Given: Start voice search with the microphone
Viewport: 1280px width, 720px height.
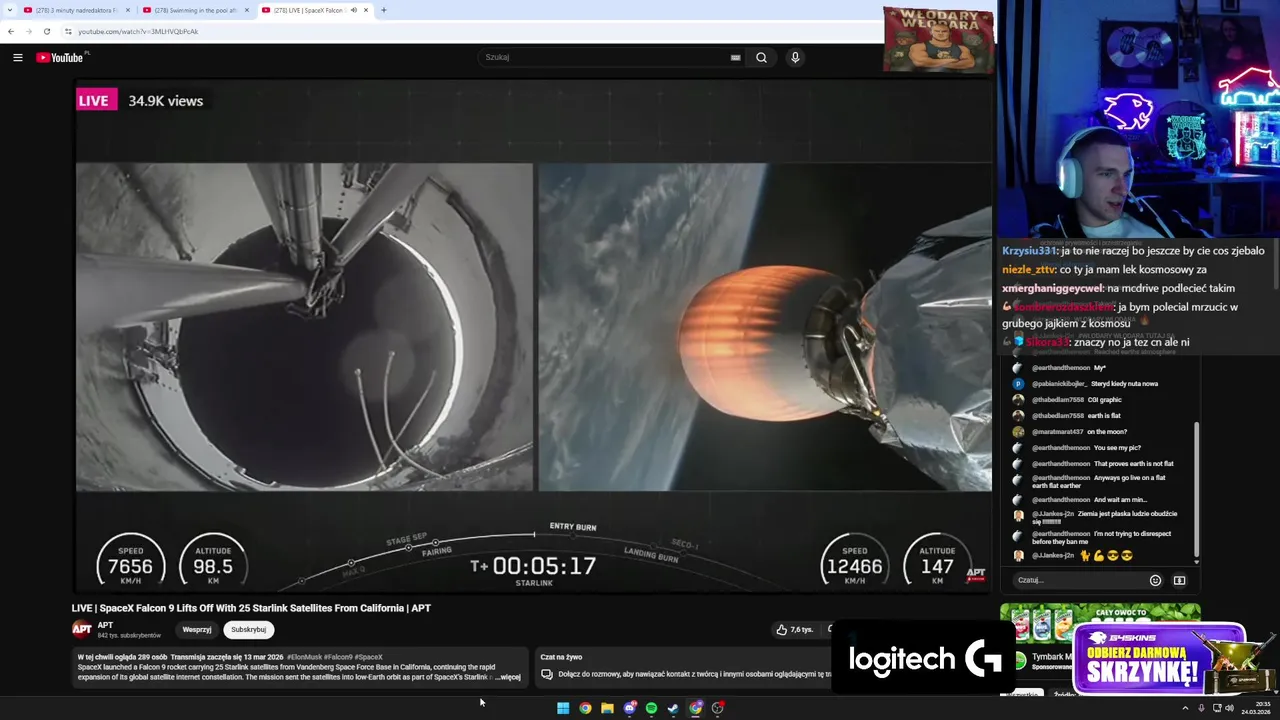Looking at the screenshot, I should click(x=795, y=57).
